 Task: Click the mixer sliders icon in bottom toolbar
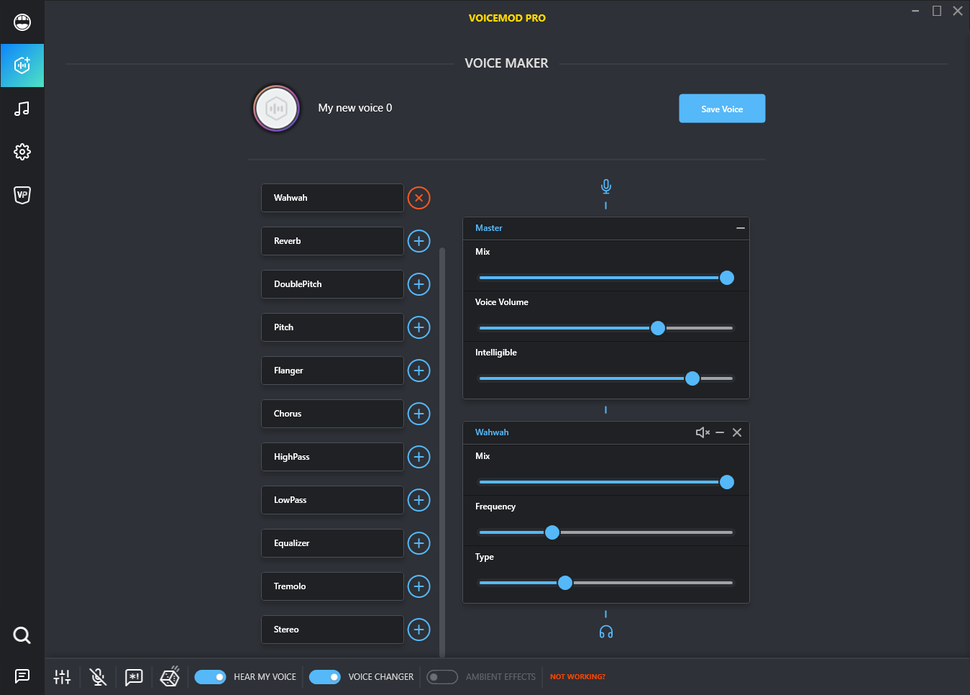point(61,677)
